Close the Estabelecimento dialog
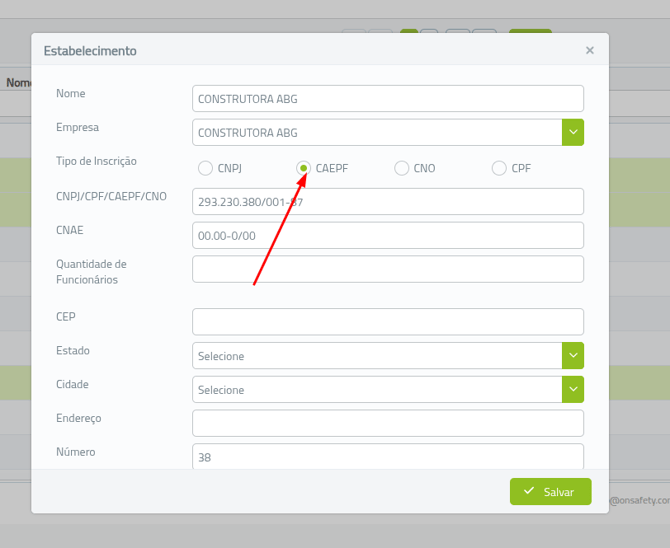670x548 pixels. click(589, 50)
